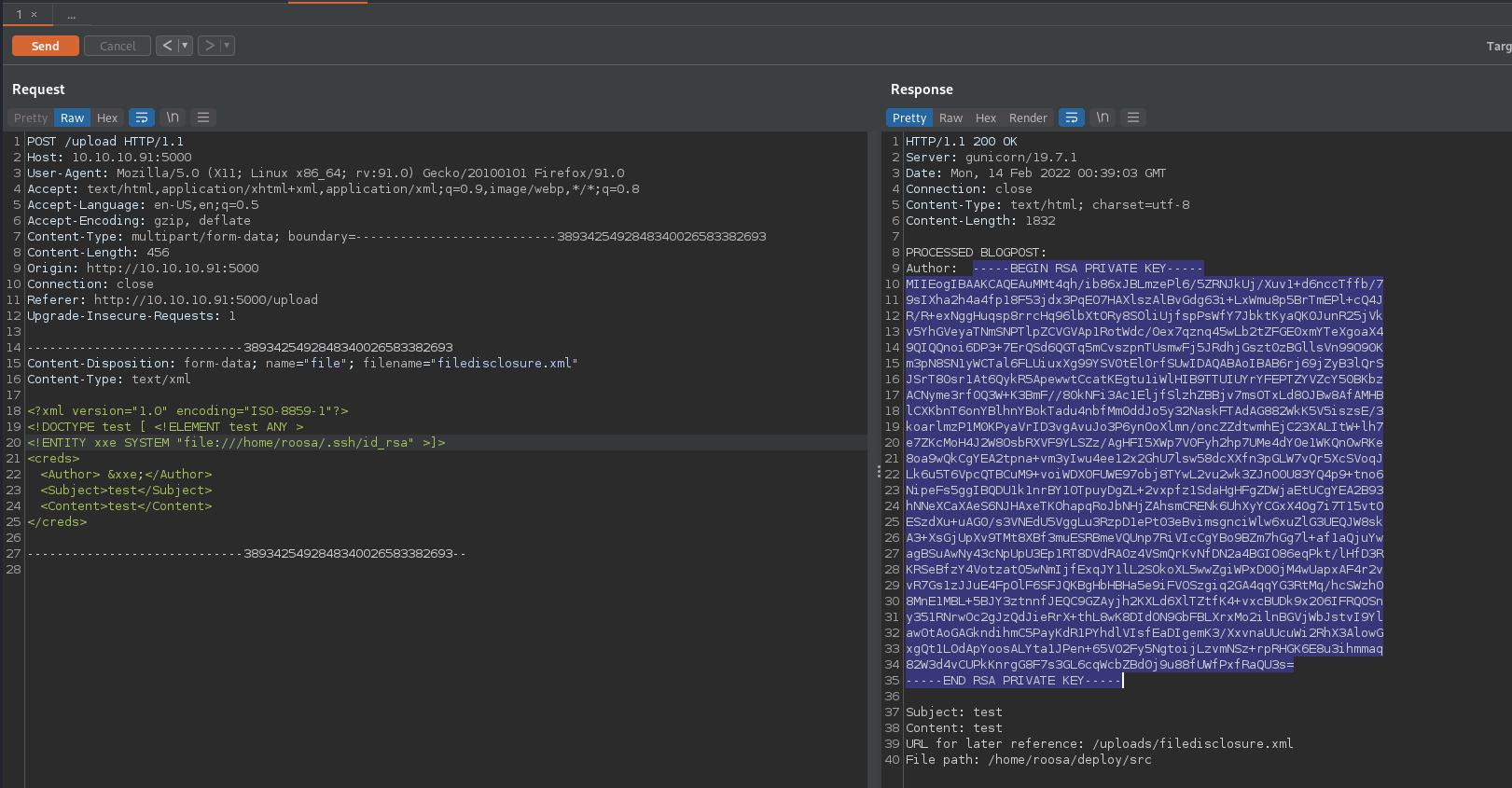This screenshot has height=788, width=1512.
Task: Click the panel splitter handle between Request and Response
Action: [x=879, y=472]
